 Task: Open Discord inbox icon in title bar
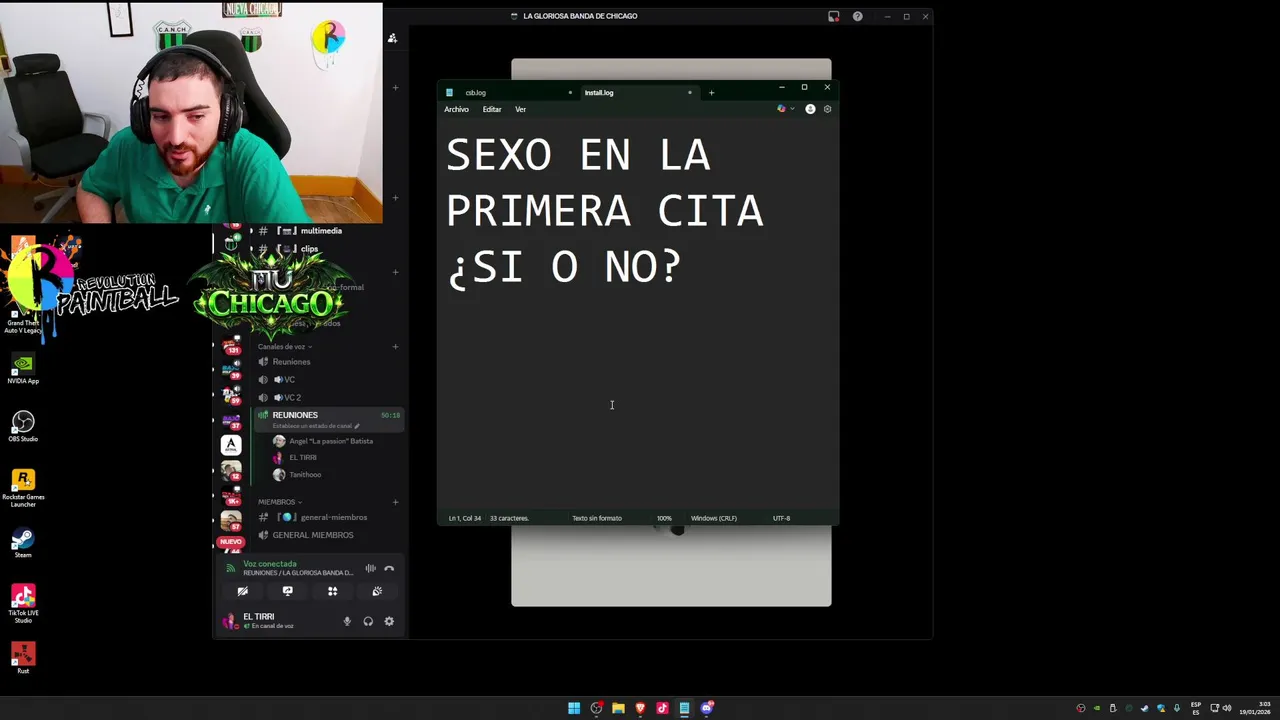833,16
